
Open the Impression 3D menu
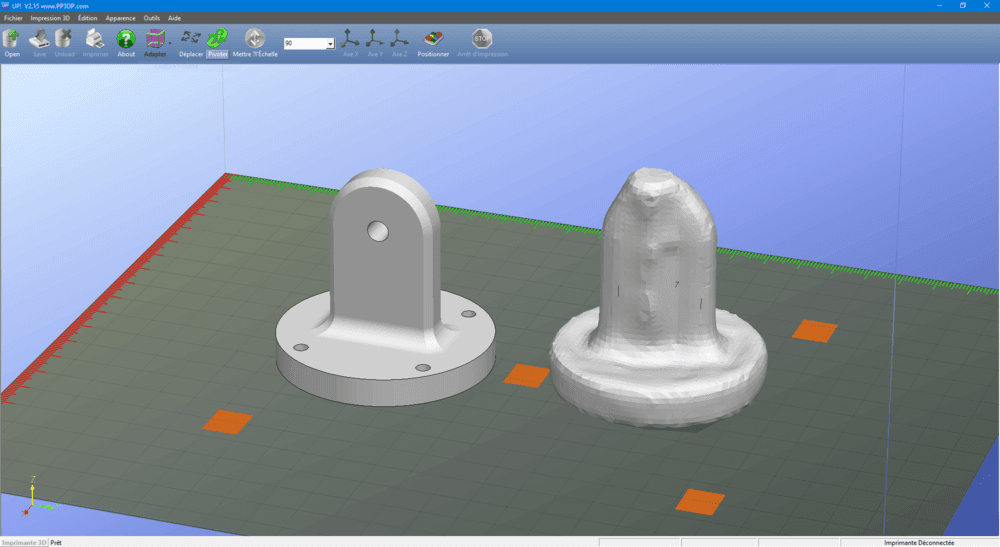(x=50, y=18)
